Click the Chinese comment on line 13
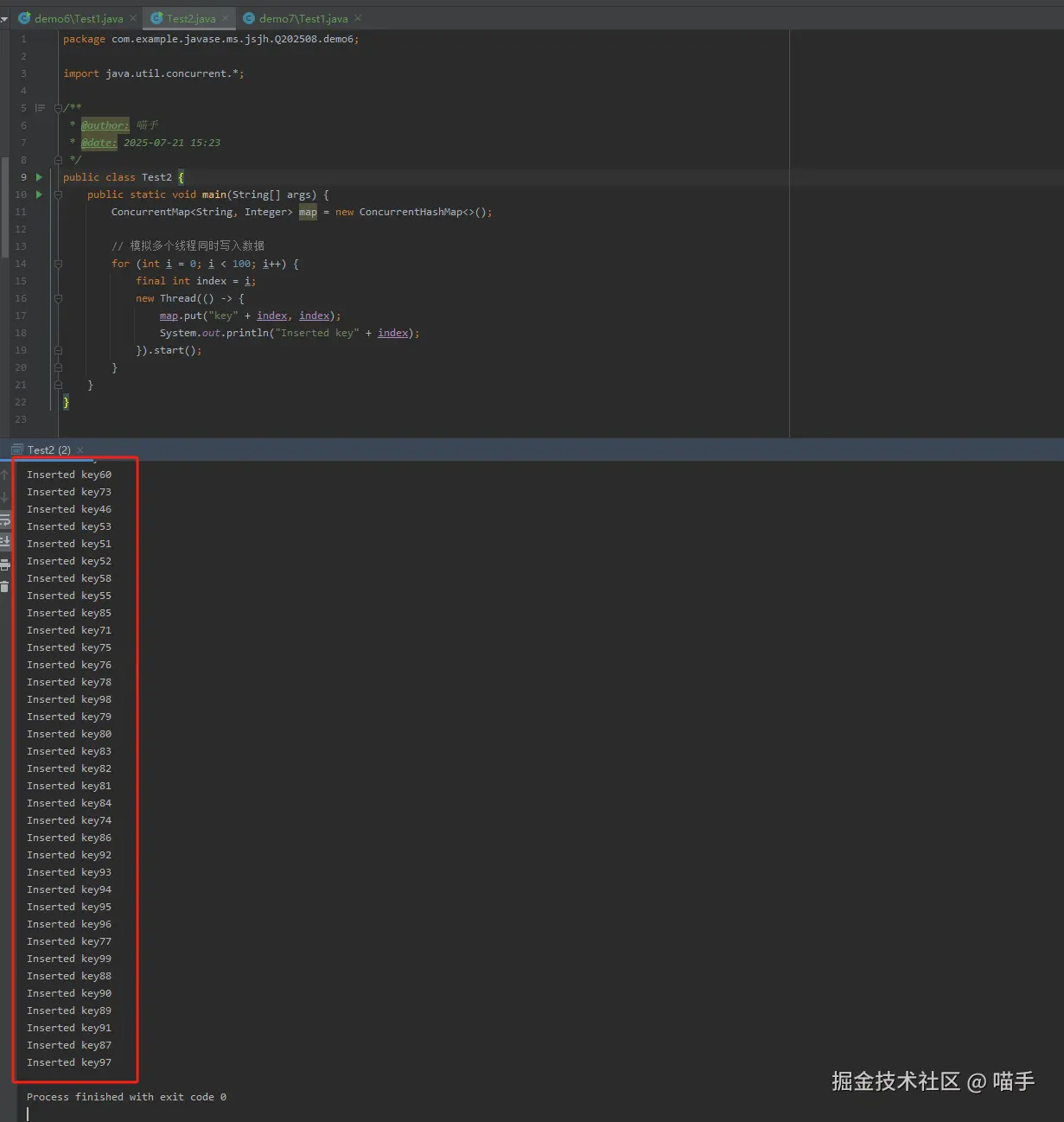 (x=188, y=246)
